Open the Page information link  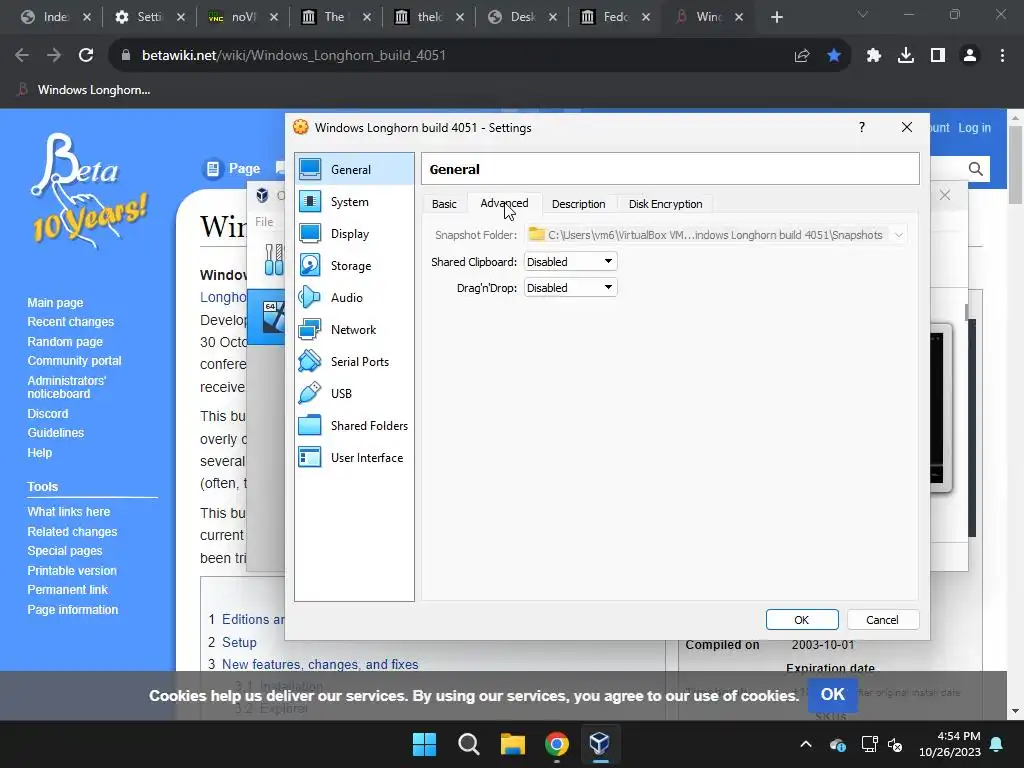(72, 610)
